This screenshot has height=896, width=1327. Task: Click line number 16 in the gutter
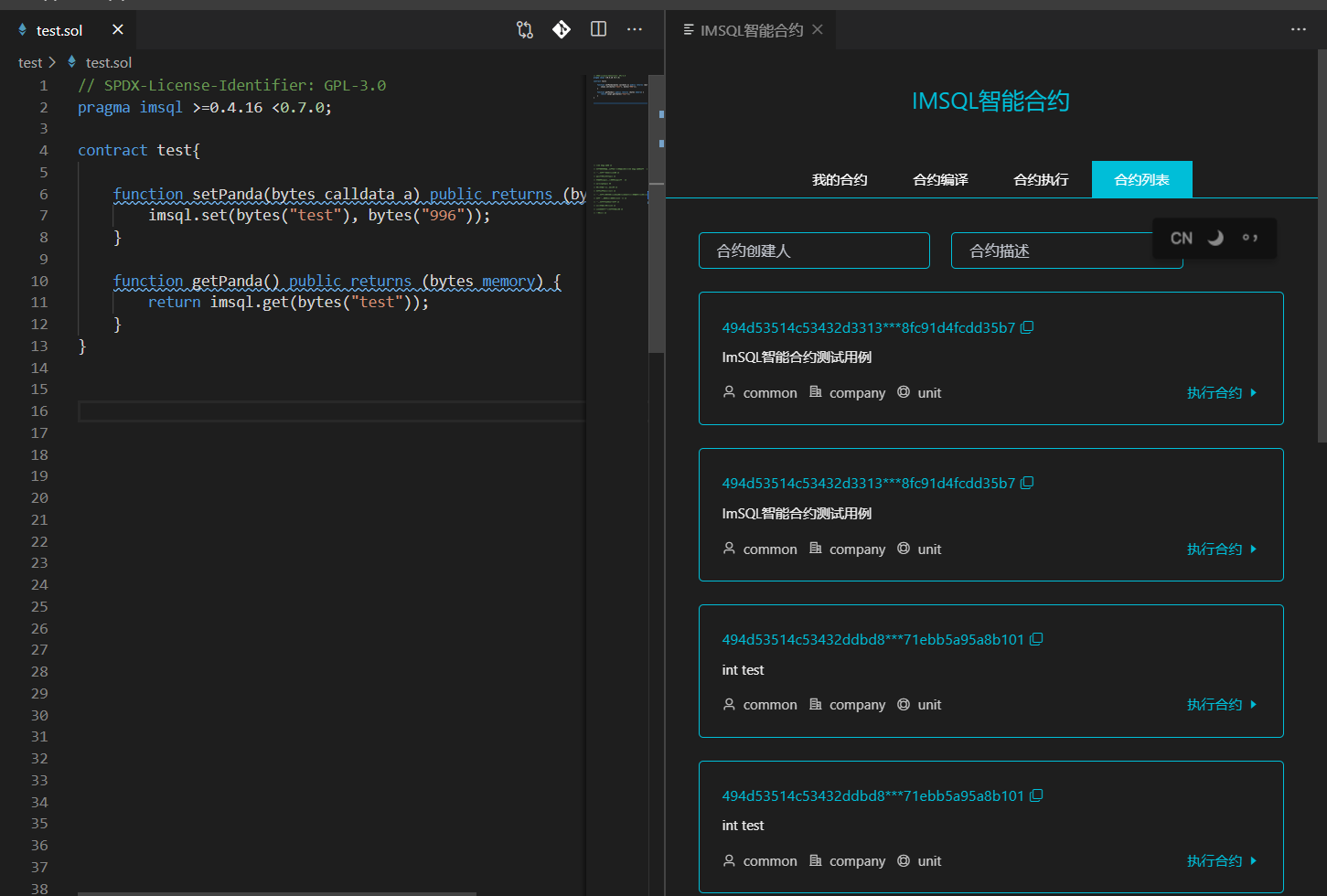[x=39, y=411]
